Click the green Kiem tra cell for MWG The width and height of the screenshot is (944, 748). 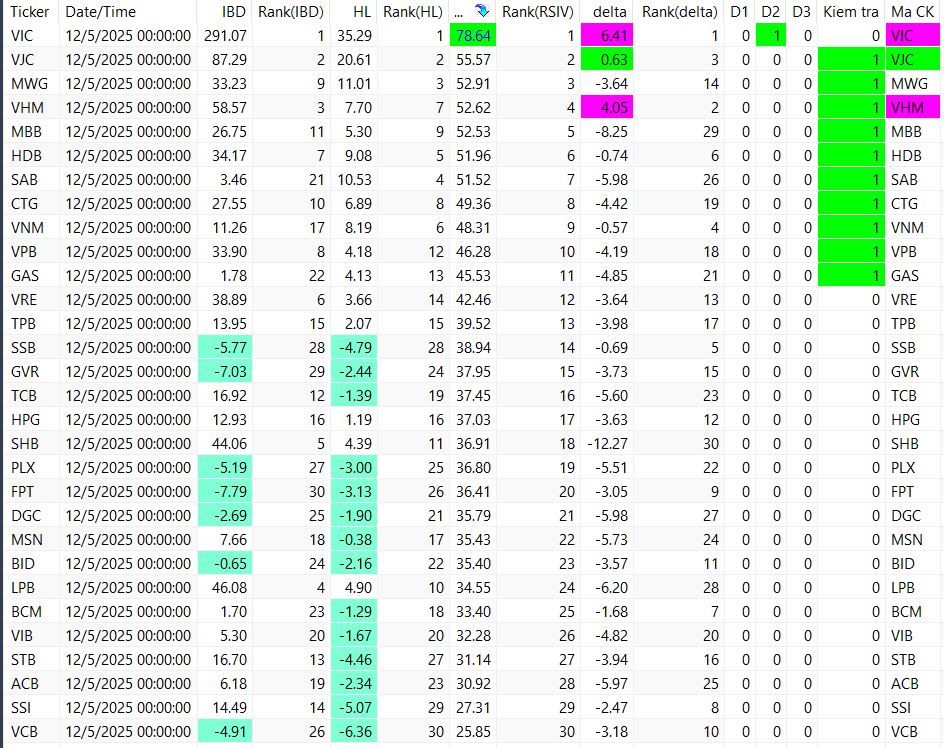coord(850,83)
